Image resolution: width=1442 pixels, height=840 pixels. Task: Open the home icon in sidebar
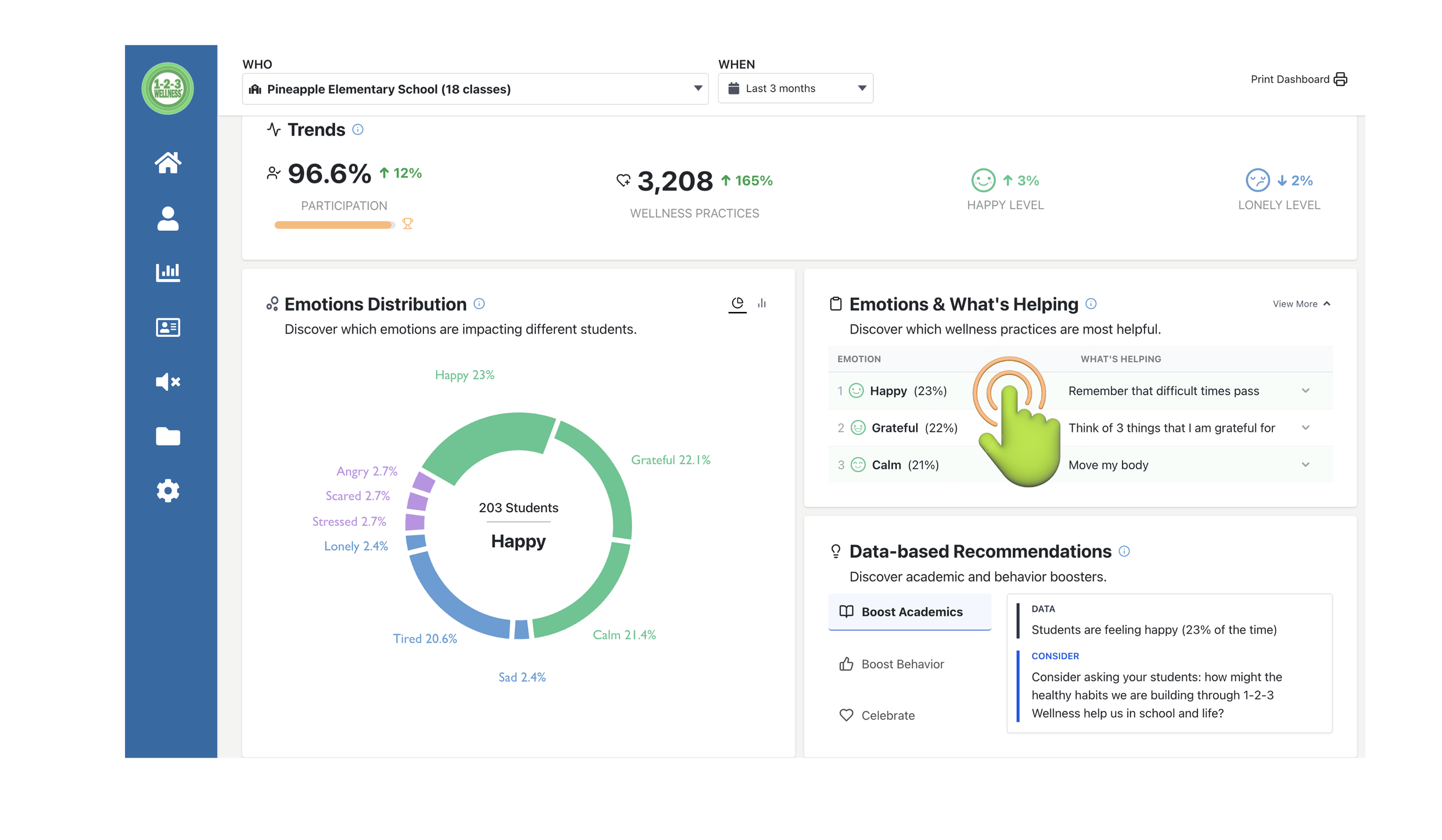[167, 163]
